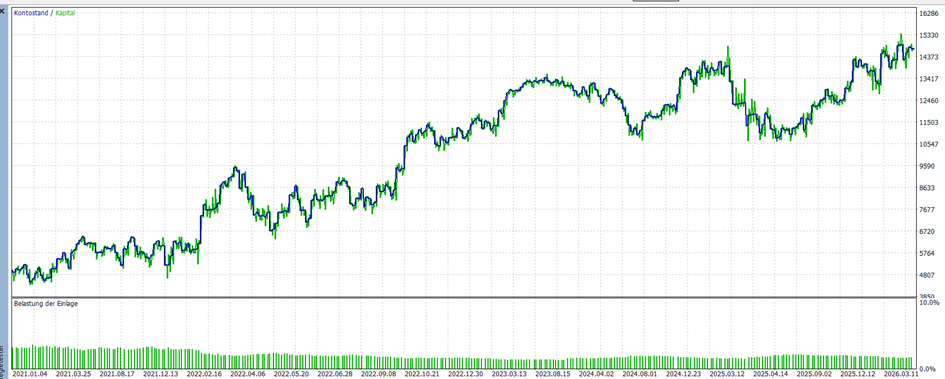The height and width of the screenshot is (379, 945).
Task: Click the Belastung der Einlage label
Action: tap(46, 304)
